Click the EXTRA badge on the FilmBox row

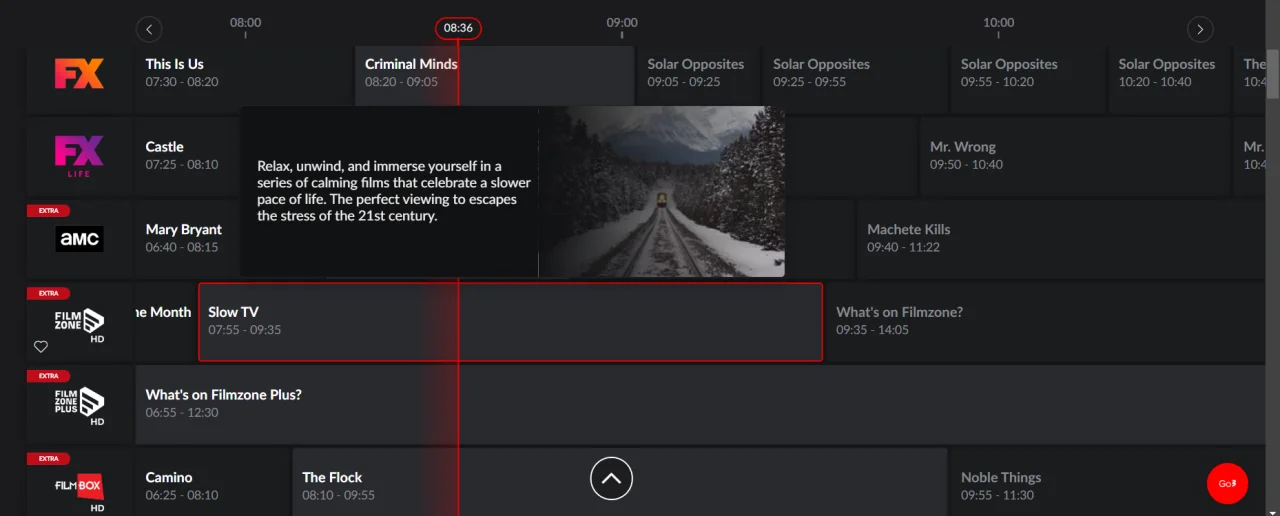click(48, 458)
